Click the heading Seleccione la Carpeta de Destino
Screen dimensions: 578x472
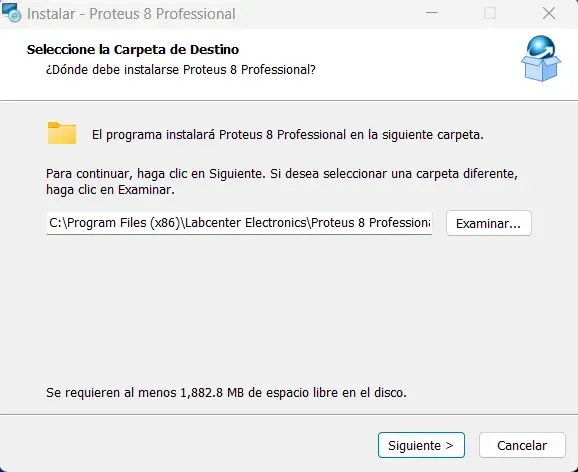tap(133, 49)
